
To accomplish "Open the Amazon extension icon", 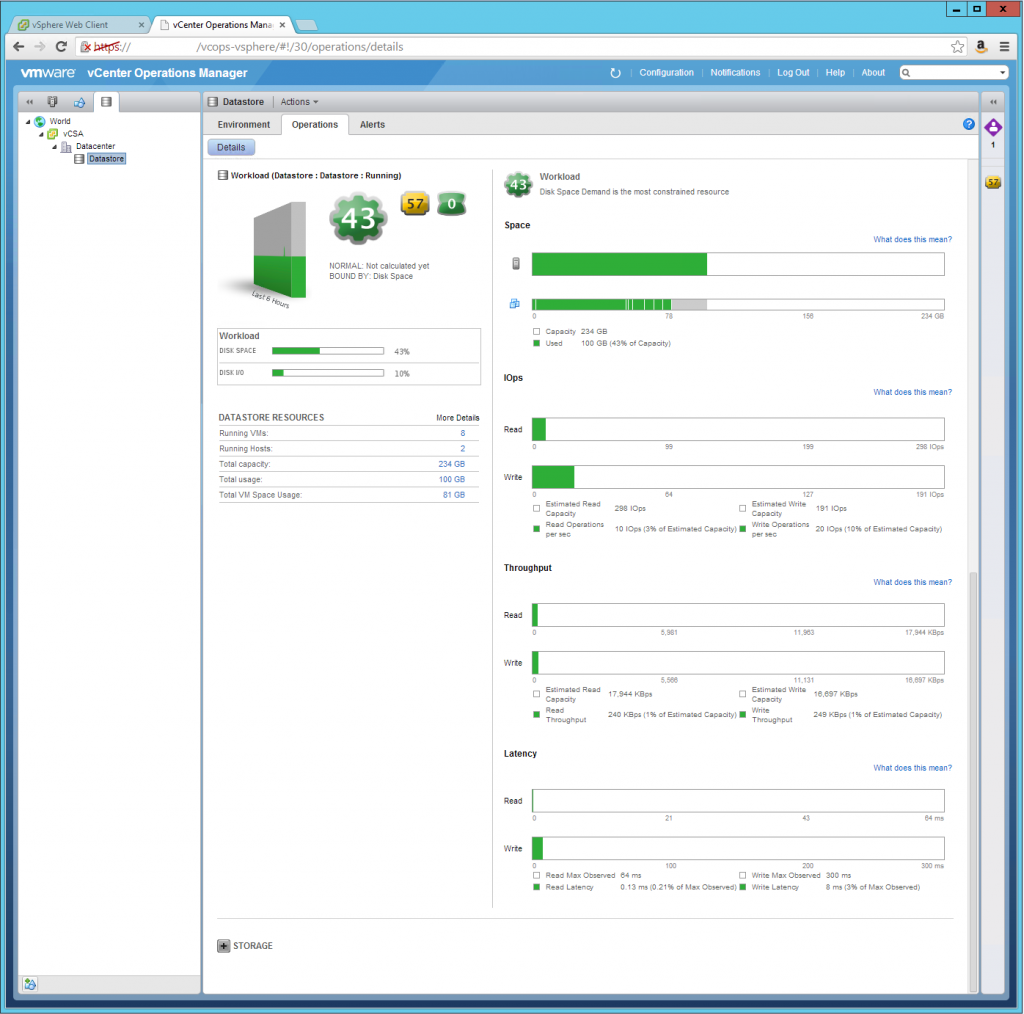I will click(980, 46).
